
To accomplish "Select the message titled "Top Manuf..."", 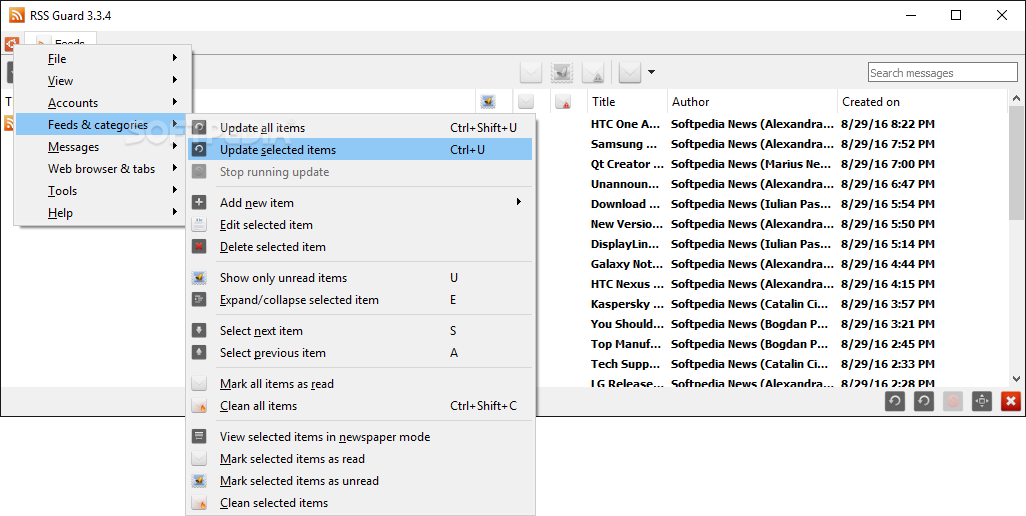I will coord(625,343).
